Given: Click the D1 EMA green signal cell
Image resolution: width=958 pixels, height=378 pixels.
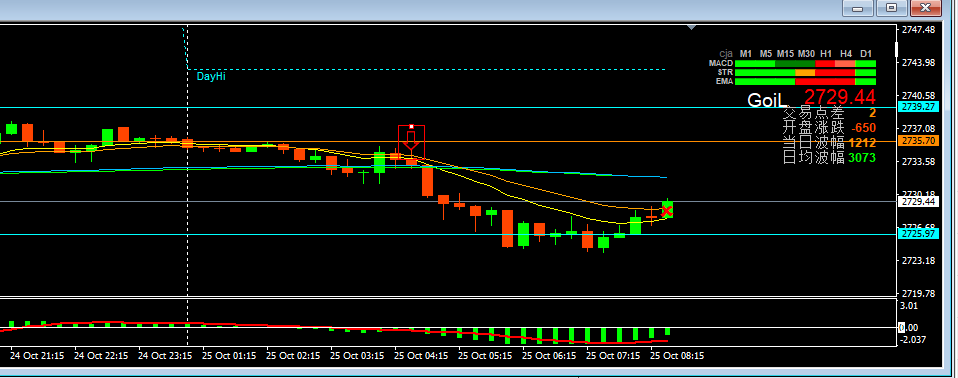Looking at the screenshot, I should pyautogui.click(x=866, y=82).
